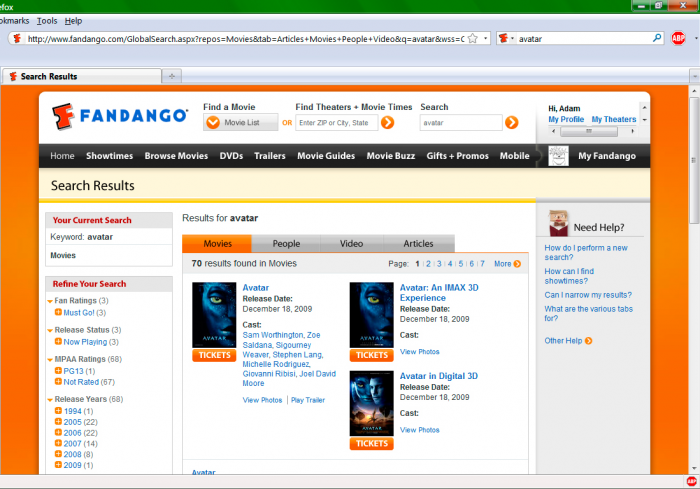Open the Tools menu

tap(47, 21)
